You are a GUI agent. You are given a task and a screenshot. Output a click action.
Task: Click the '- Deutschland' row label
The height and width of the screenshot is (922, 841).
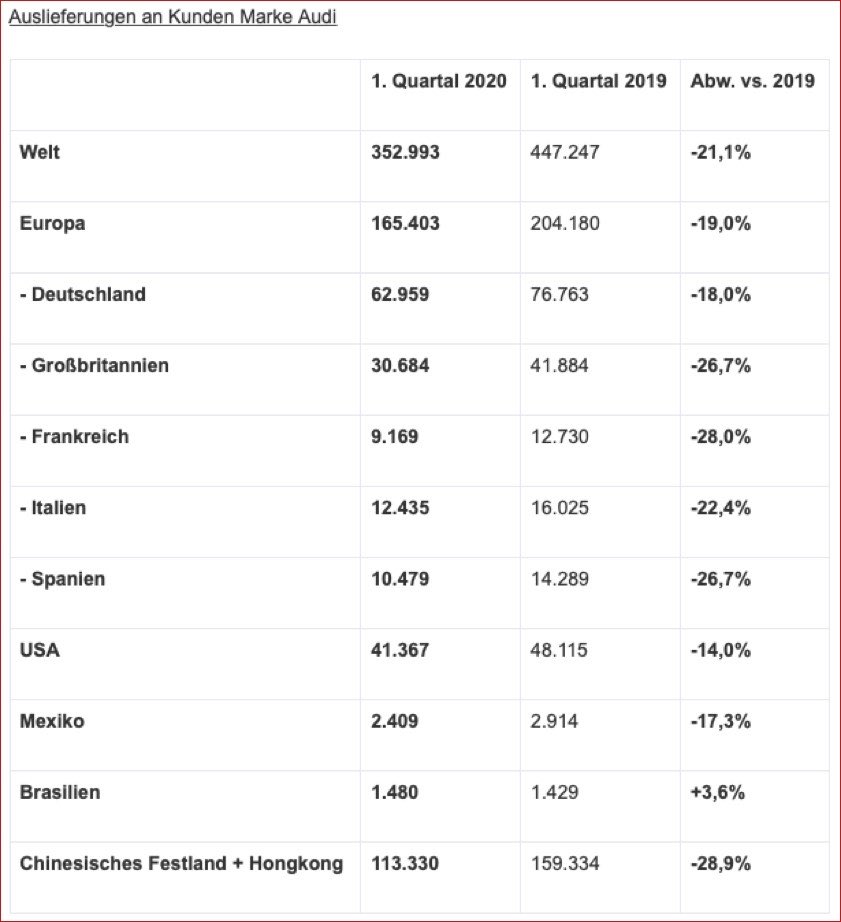click(x=83, y=294)
